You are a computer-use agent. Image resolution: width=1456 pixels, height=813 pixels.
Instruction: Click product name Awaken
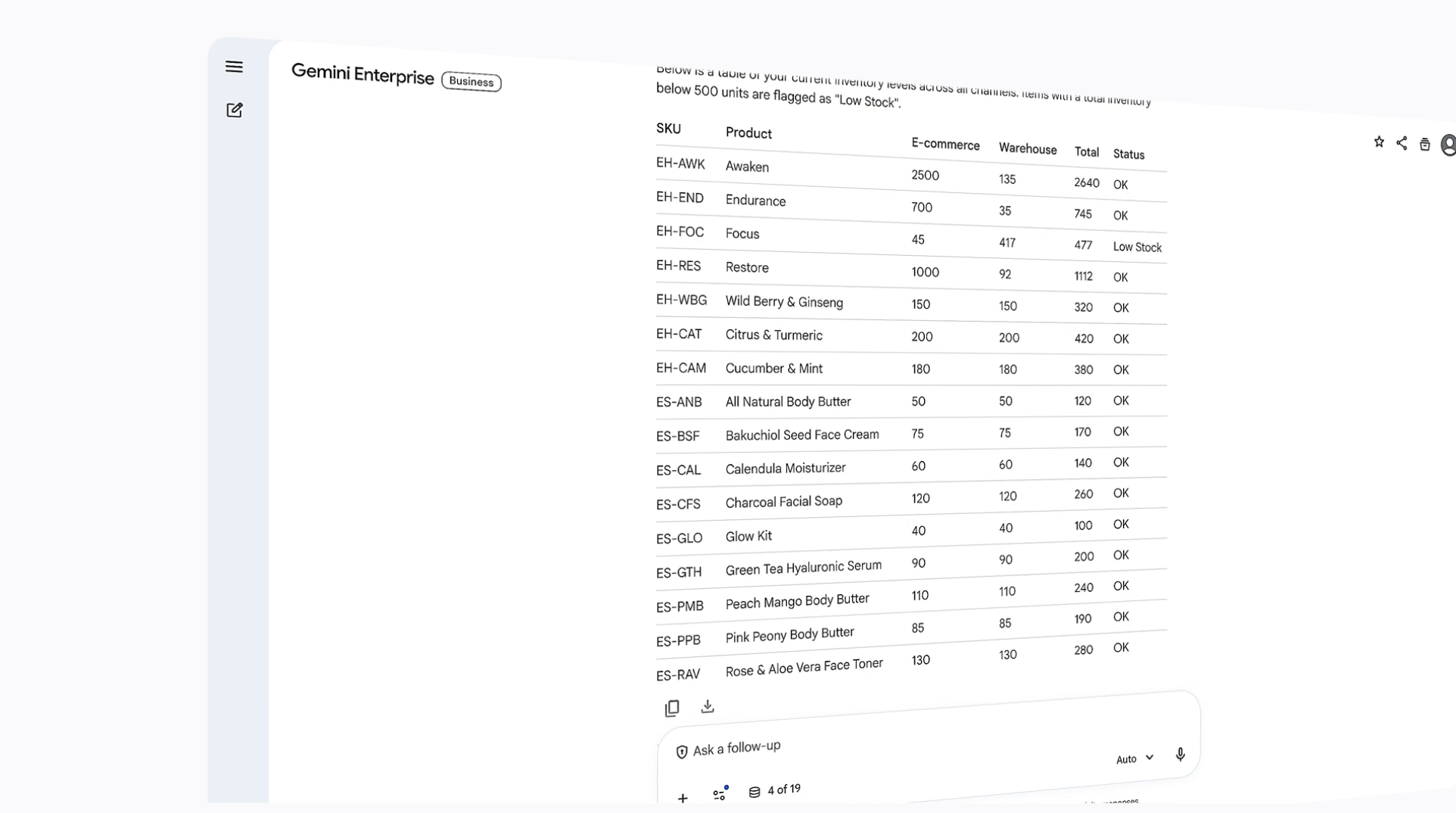point(747,167)
